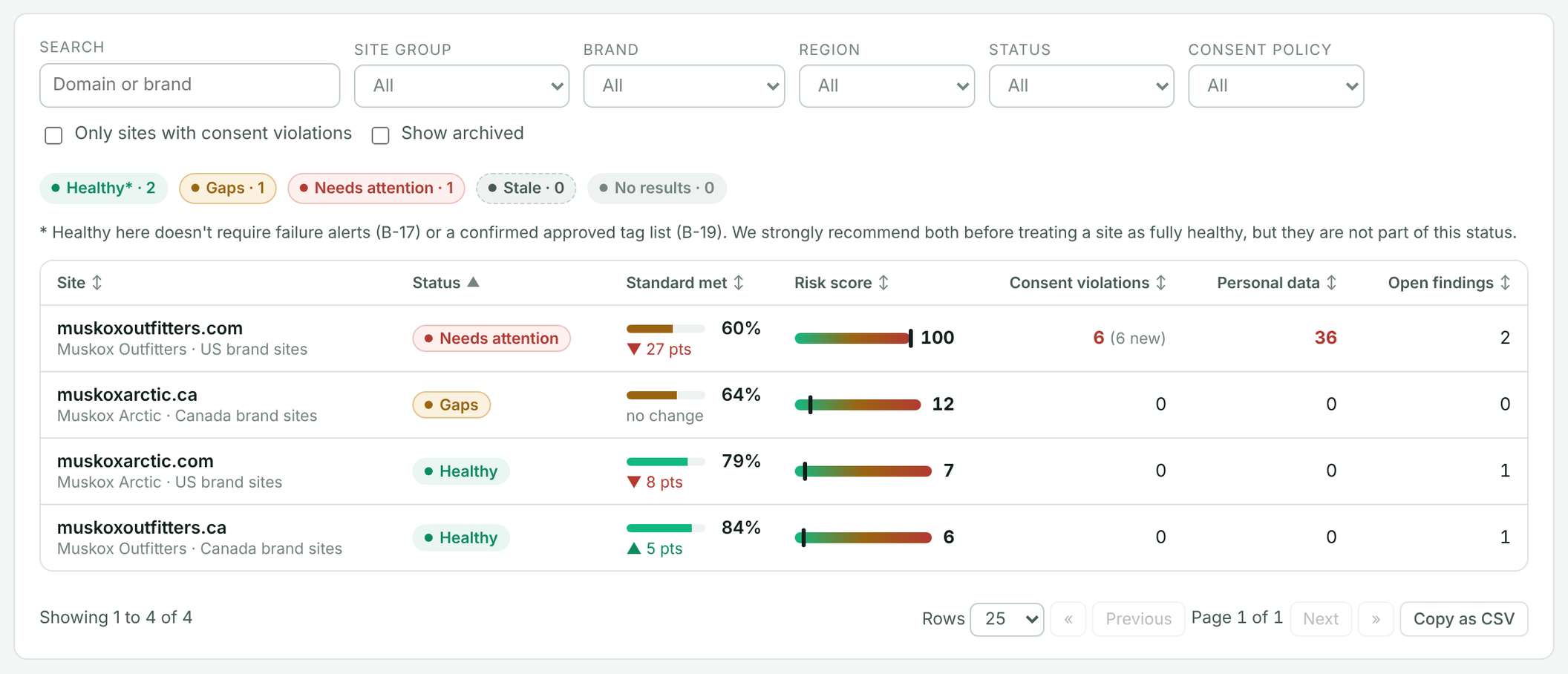This screenshot has height=674, width=1568.
Task: Click the Domain or brand search field
Action: pos(189,85)
